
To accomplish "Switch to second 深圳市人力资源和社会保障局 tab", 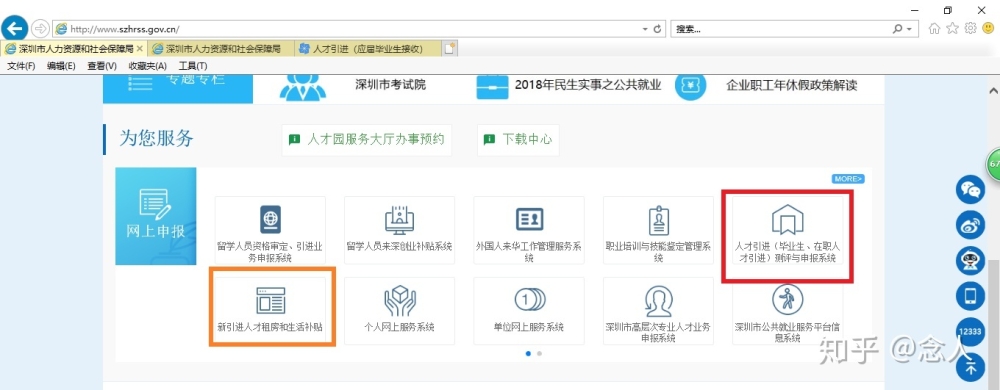I will [221, 48].
